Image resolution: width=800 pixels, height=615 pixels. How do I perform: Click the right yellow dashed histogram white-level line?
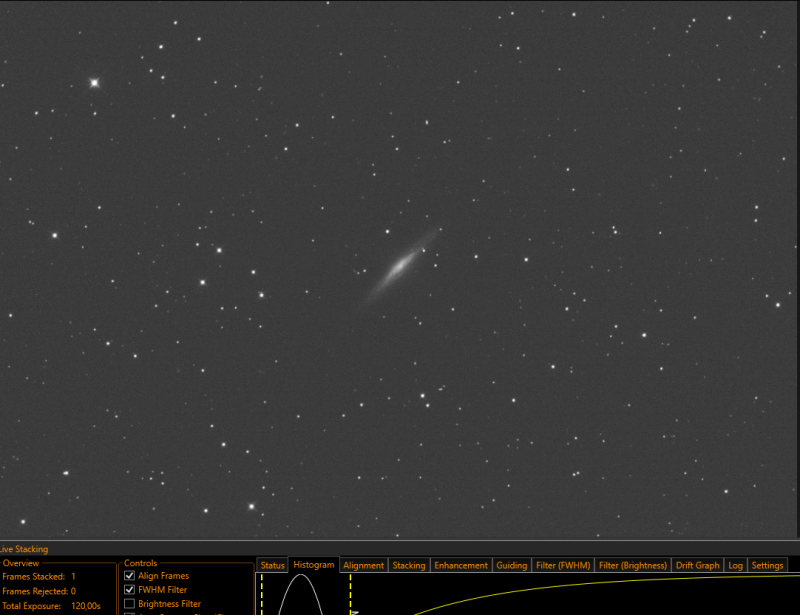(351, 594)
